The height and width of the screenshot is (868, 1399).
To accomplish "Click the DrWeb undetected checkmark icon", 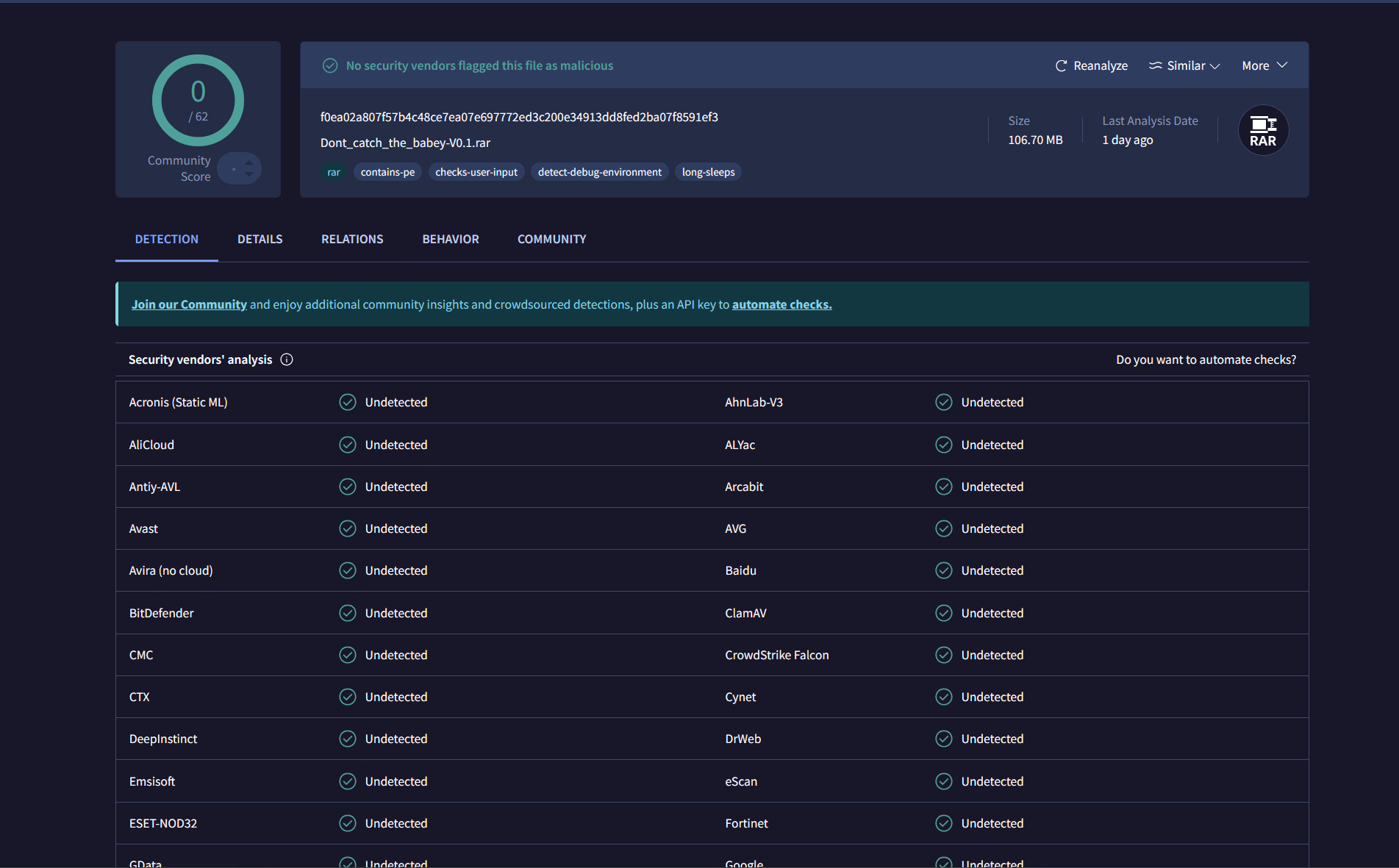I will [x=944, y=739].
